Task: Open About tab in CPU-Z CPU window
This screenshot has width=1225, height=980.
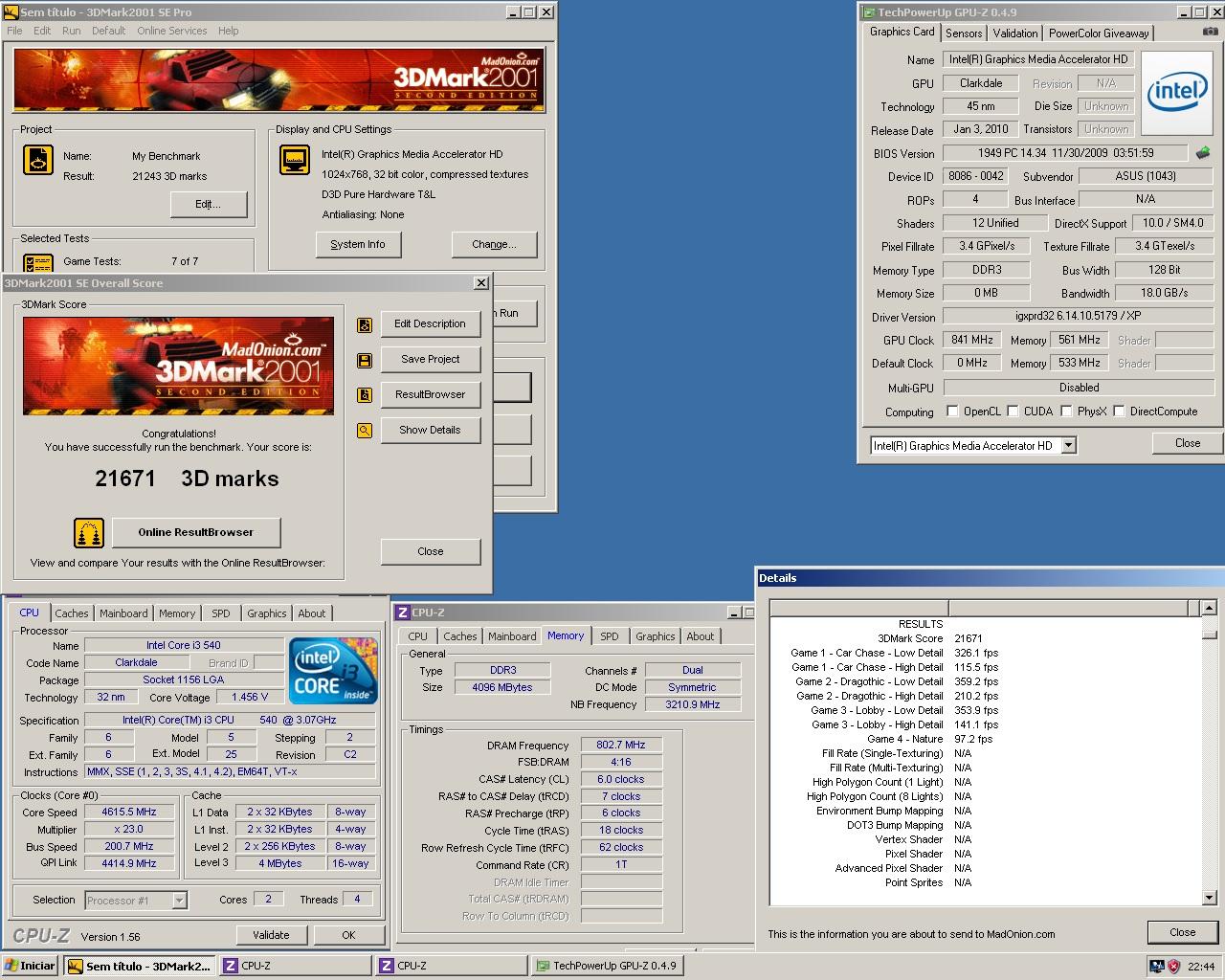Action: click(312, 613)
